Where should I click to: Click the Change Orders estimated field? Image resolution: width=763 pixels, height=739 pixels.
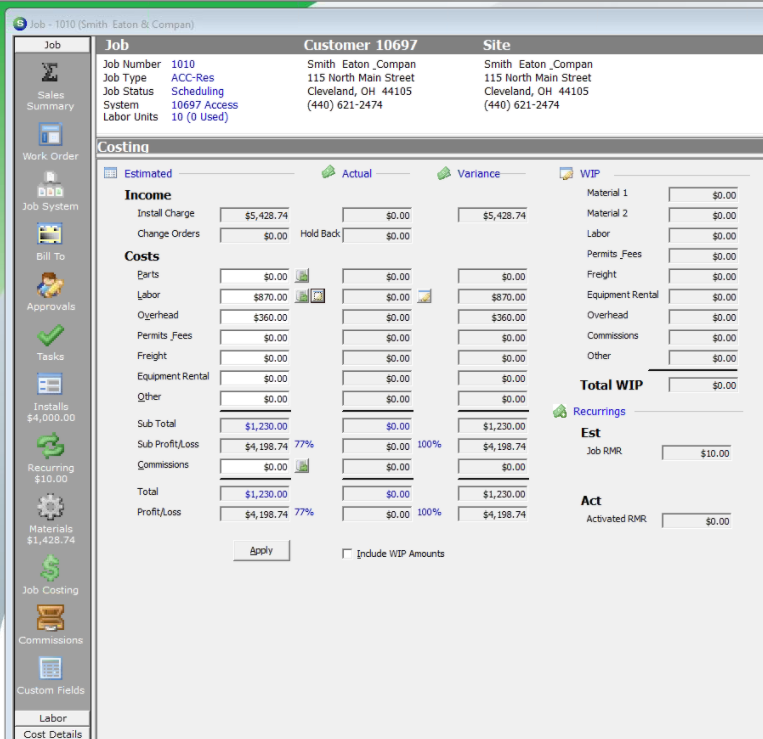254,235
